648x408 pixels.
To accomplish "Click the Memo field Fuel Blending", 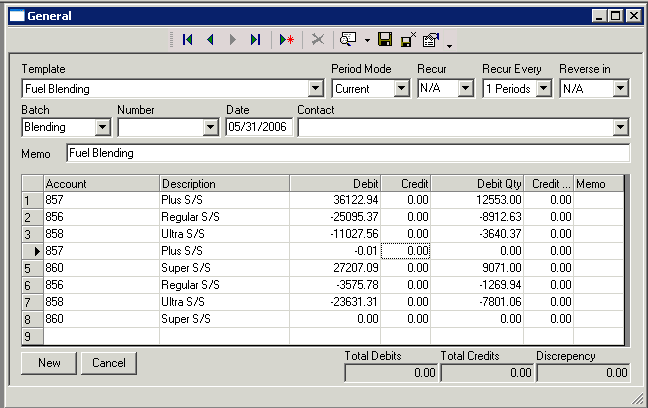I will [x=348, y=153].
